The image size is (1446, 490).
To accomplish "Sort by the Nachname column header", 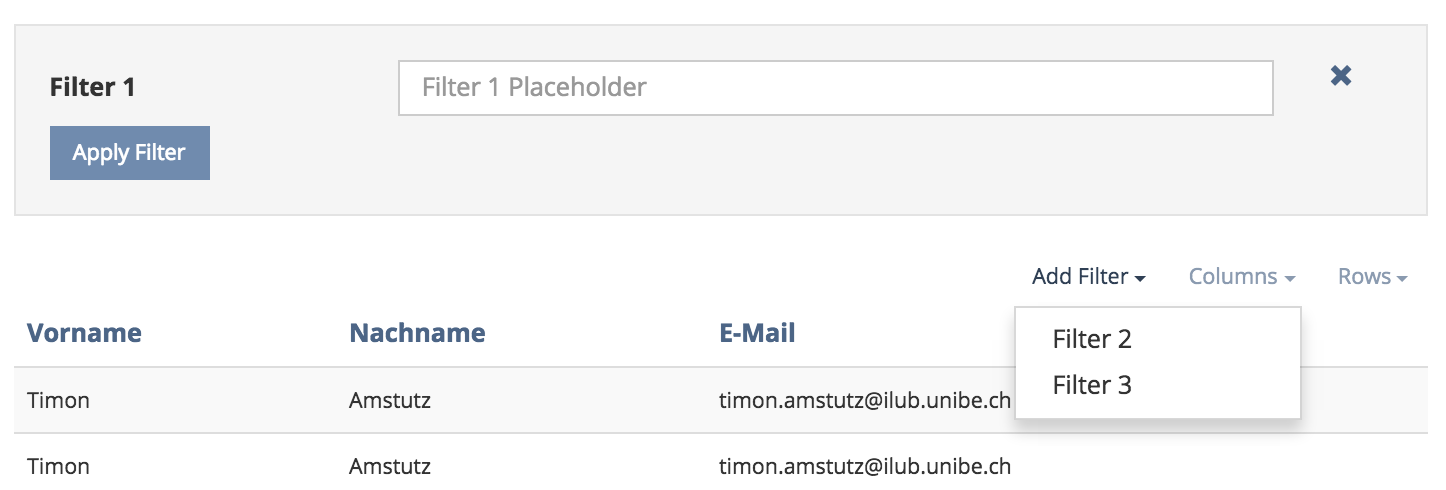I will pos(417,333).
